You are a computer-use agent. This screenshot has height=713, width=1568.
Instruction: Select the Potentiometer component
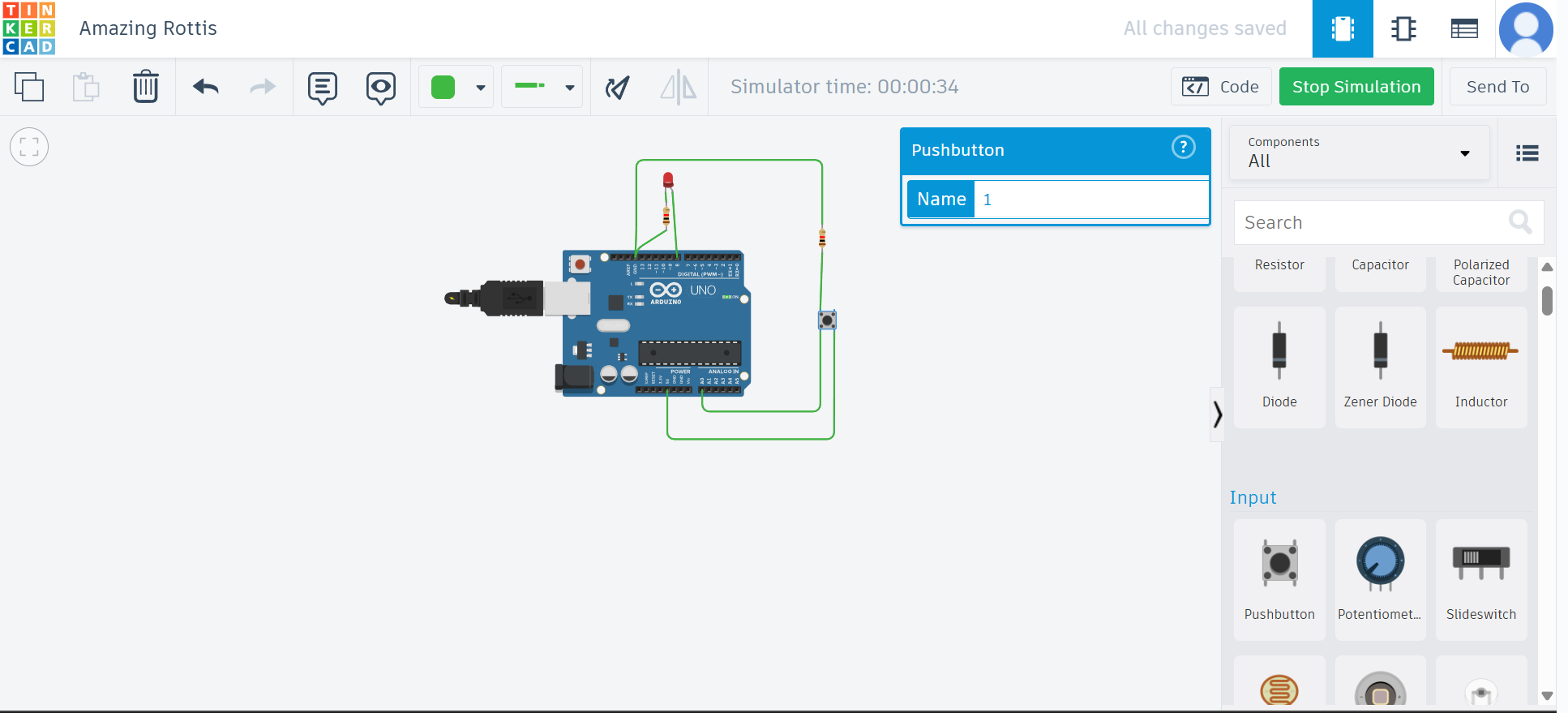point(1380,579)
